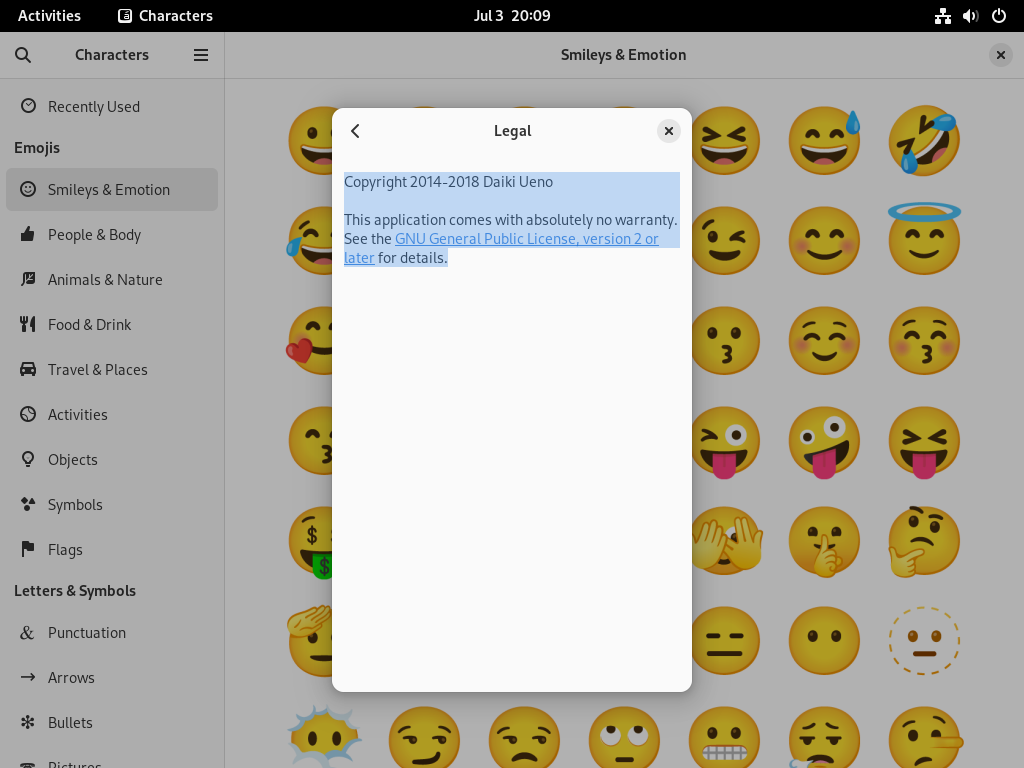The image size is (1024, 768).
Task: Open the clock showing Jul 3 20:09
Action: click(512, 16)
